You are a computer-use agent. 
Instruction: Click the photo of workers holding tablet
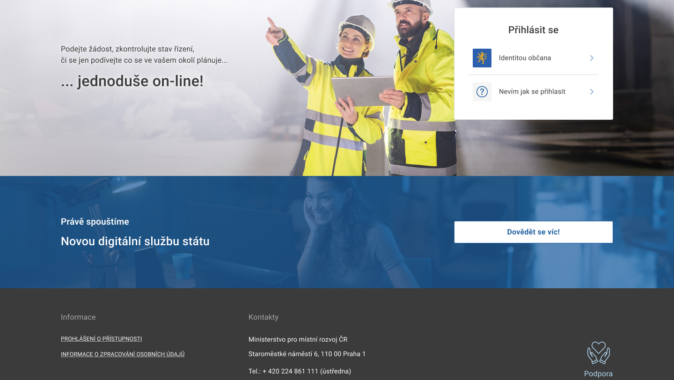pyautogui.click(x=361, y=88)
